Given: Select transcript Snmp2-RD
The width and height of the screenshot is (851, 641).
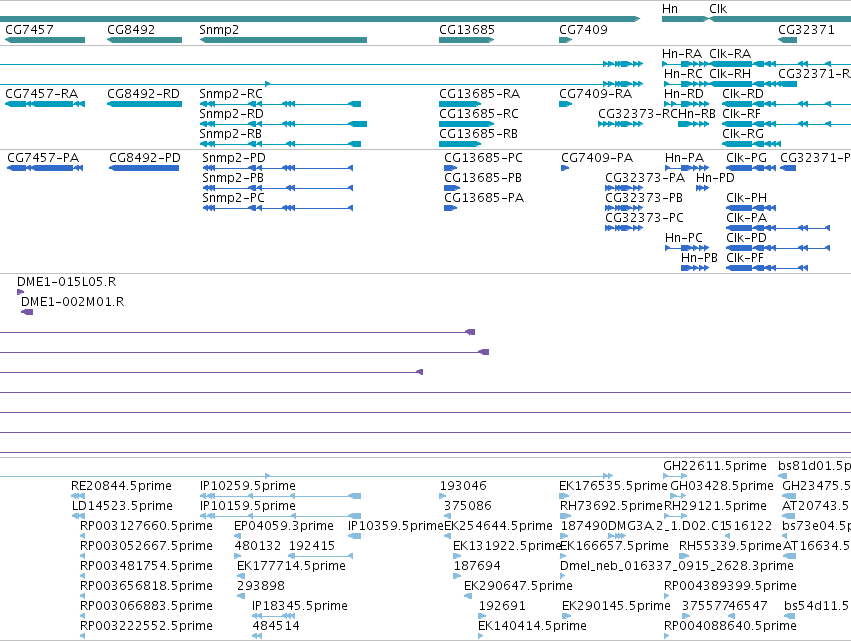Looking at the screenshot, I should pos(231,114).
